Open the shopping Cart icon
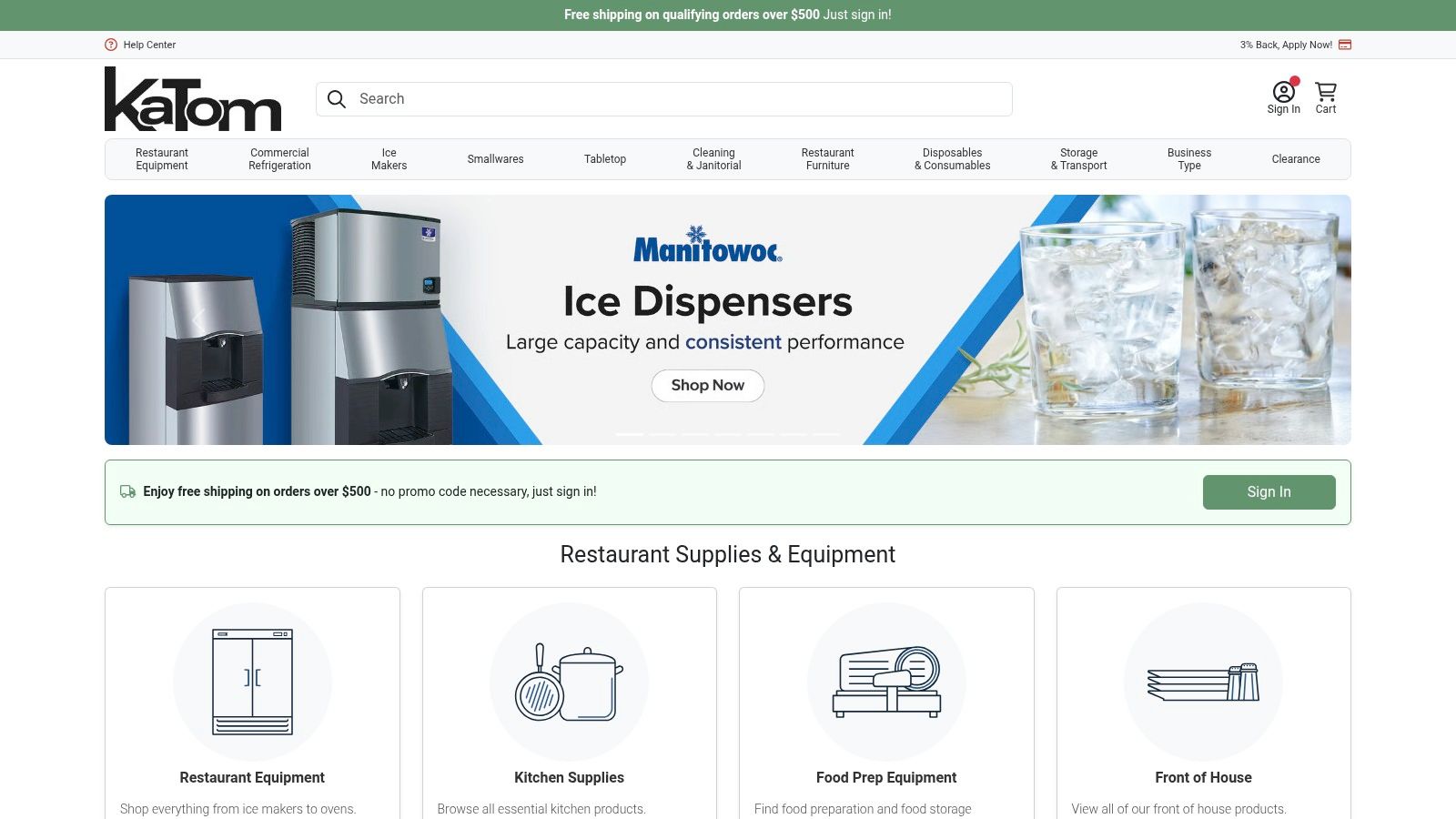 point(1326,91)
